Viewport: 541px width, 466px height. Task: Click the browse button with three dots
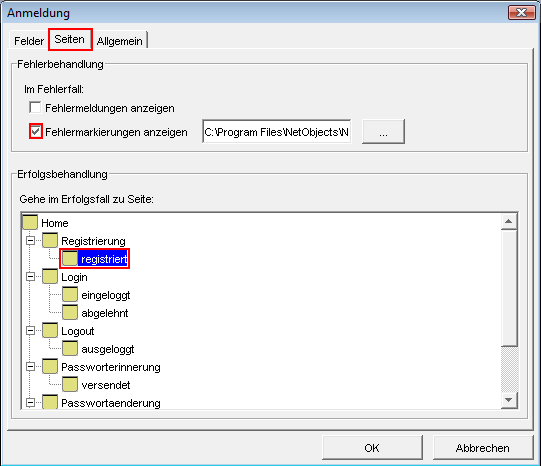point(383,131)
